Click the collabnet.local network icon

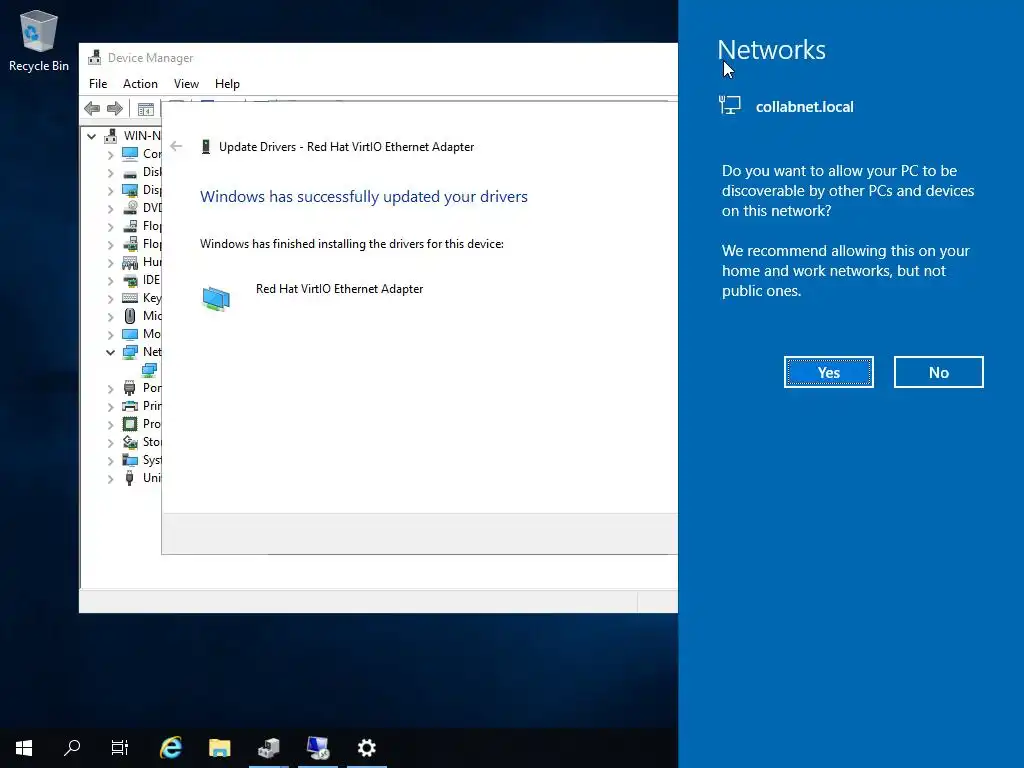(729, 105)
